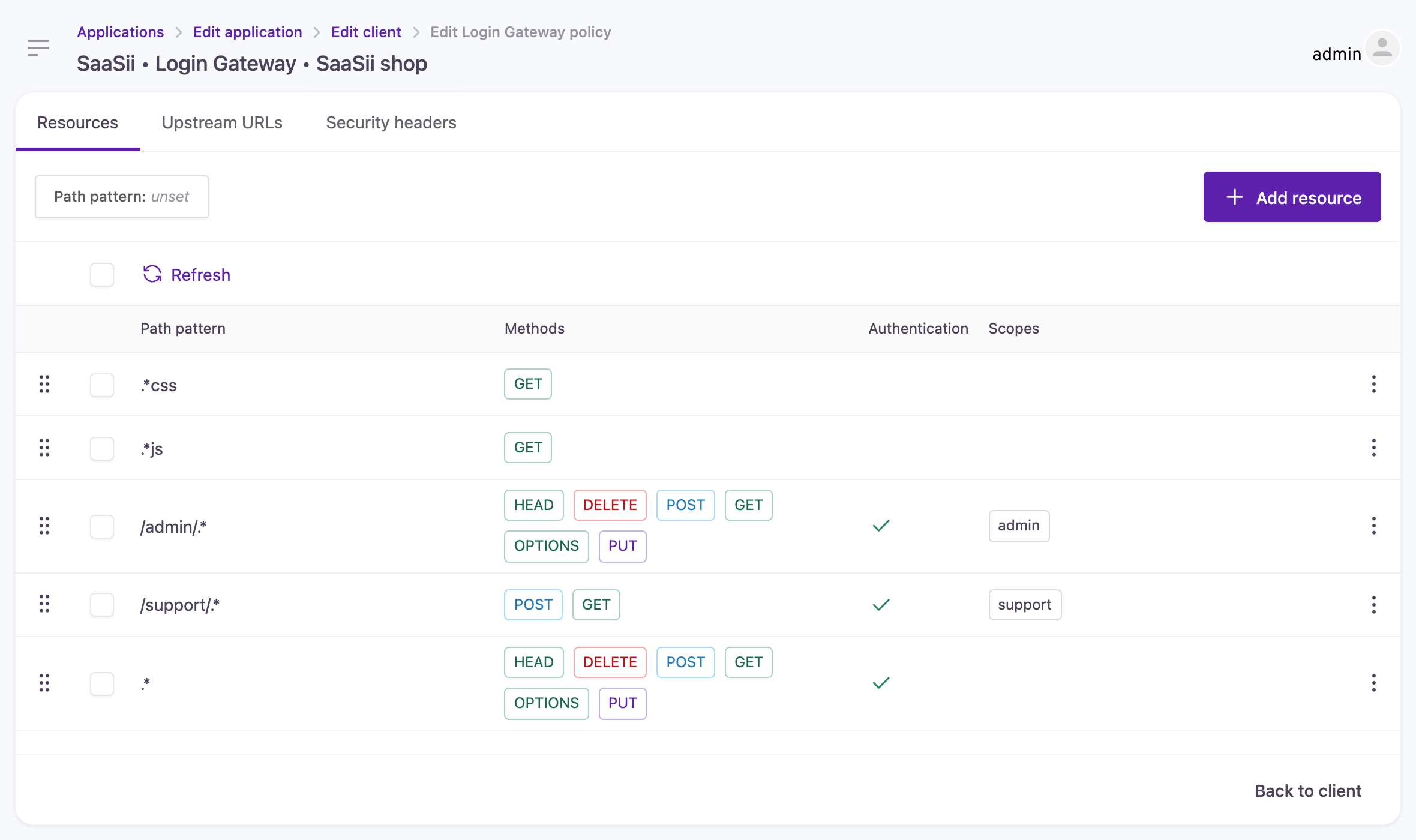Click the drag handle for /support/.* row
1416x840 pixels.
coord(44,604)
